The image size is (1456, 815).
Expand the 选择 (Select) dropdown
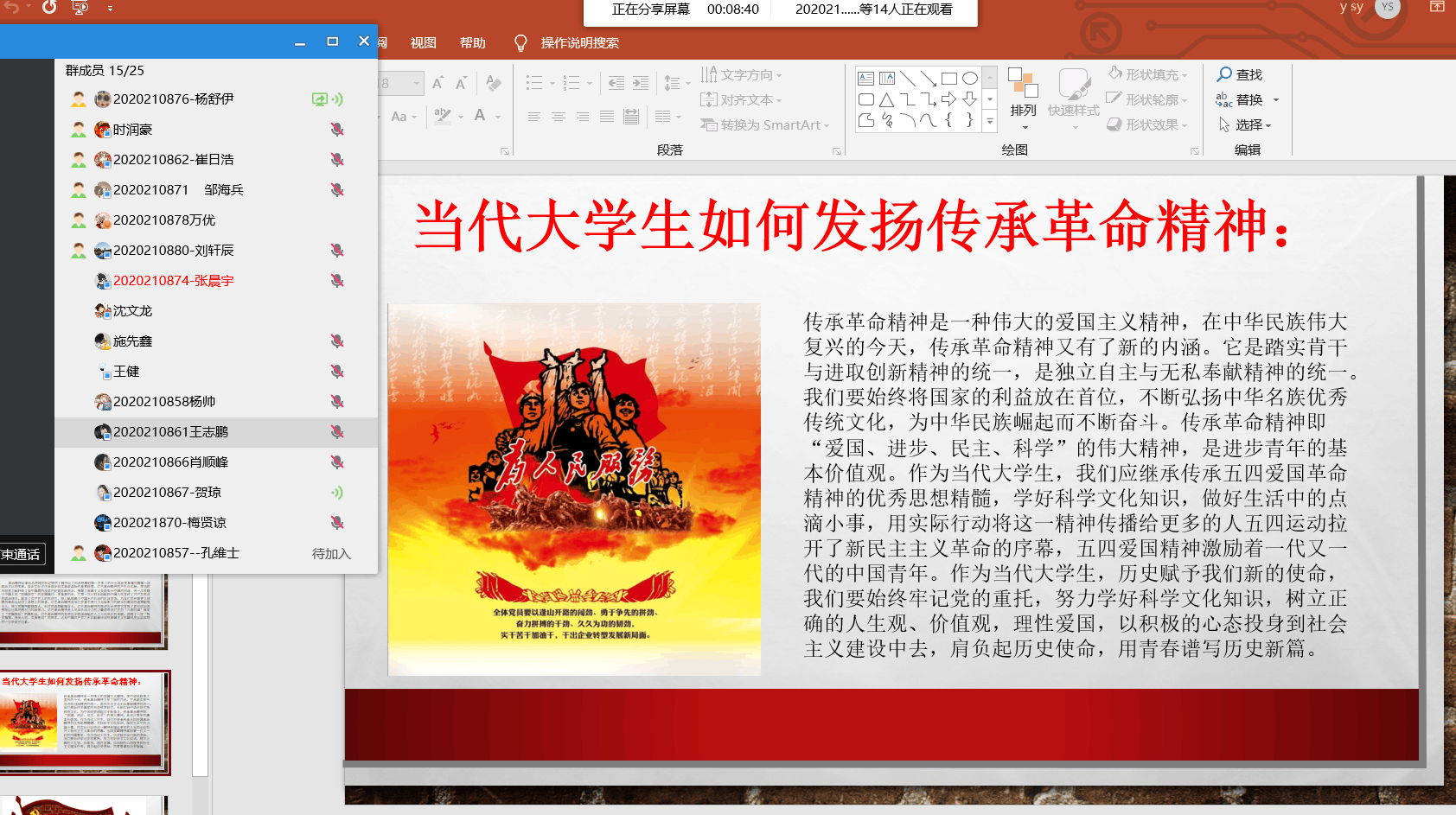click(1245, 125)
